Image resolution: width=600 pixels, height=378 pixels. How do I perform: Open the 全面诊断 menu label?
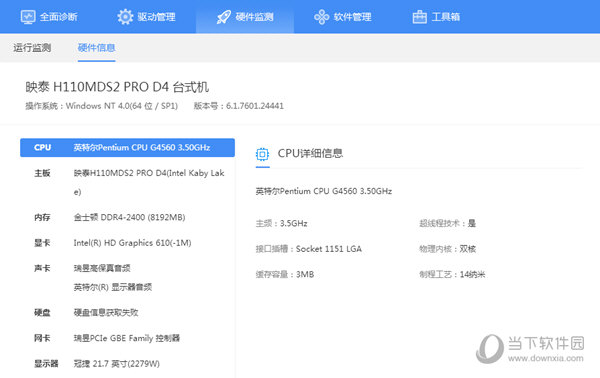point(59,17)
